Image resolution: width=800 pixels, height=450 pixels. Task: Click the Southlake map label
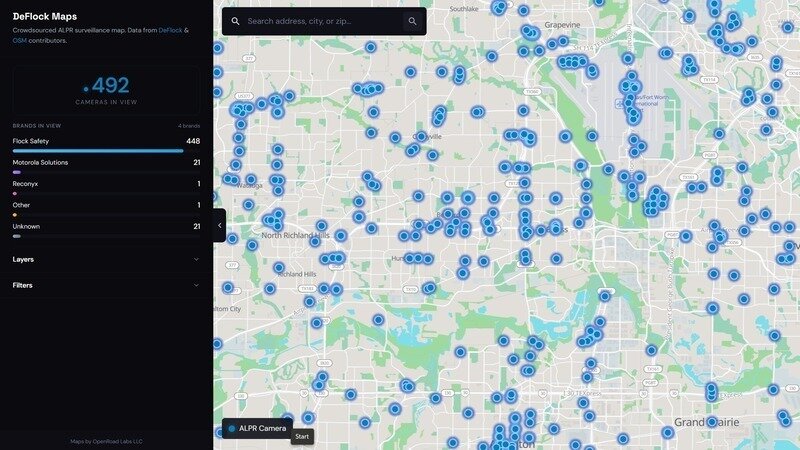464,9
